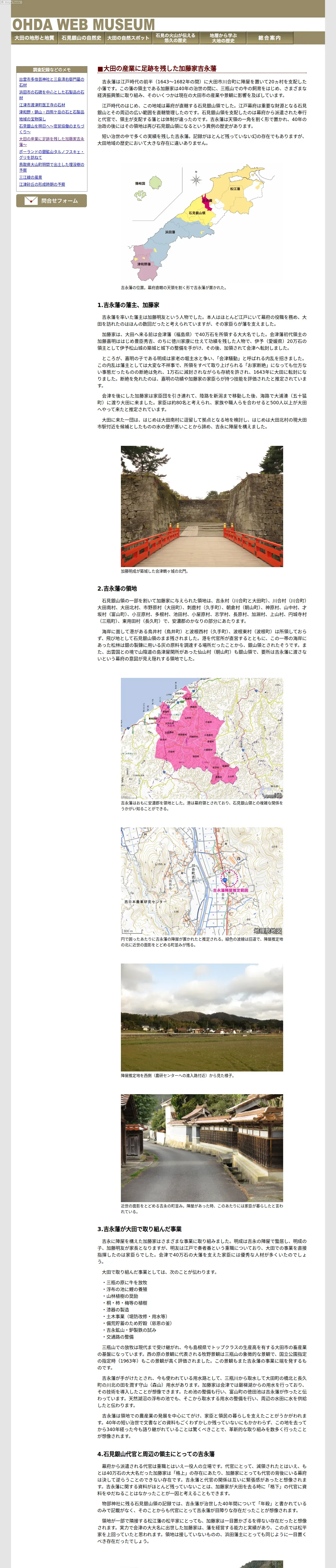Click 隠岐国 label on the domain map

(x=140, y=183)
